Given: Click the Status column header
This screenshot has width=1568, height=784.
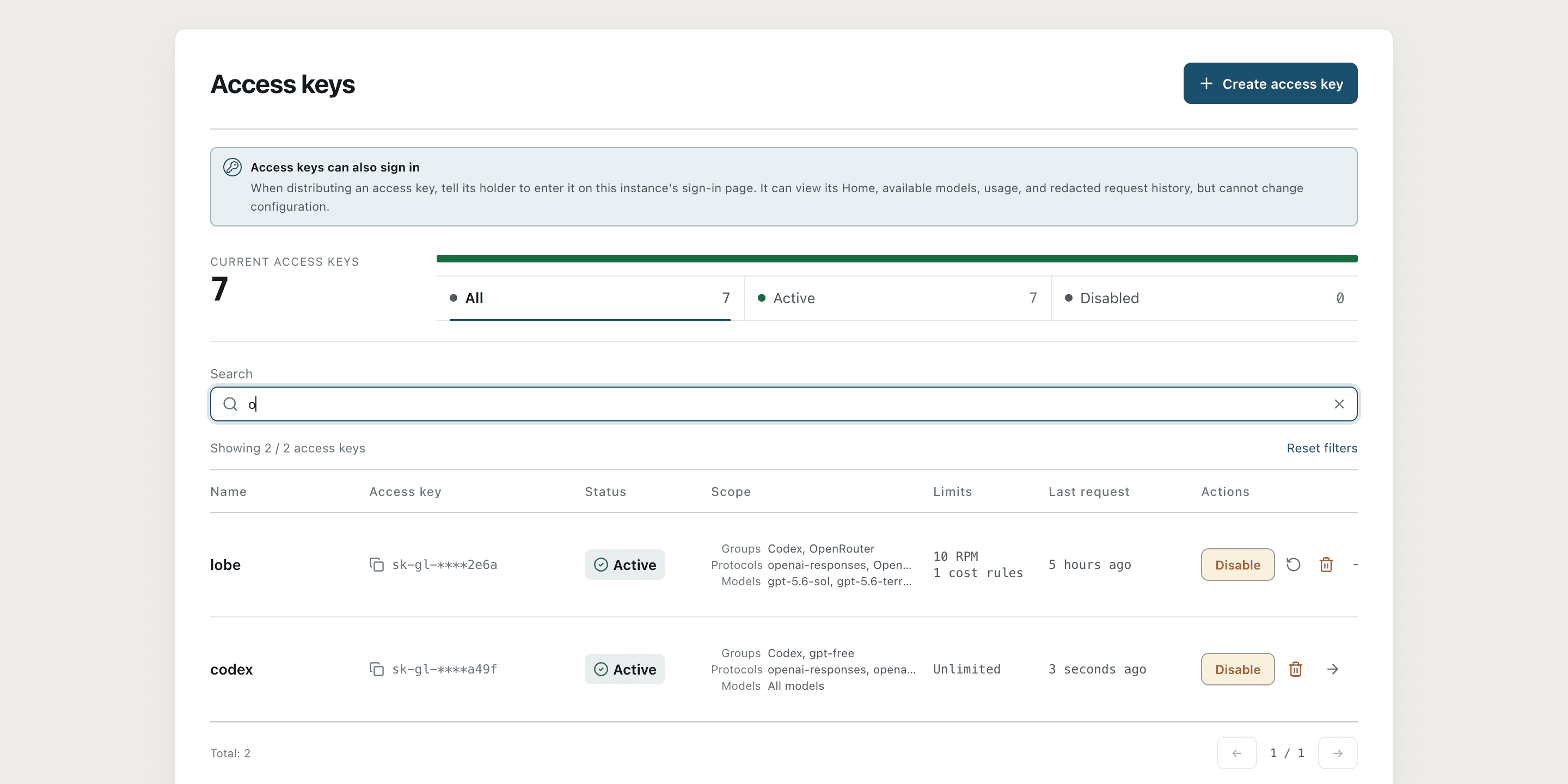Looking at the screenshot, I should coord(605,492).
